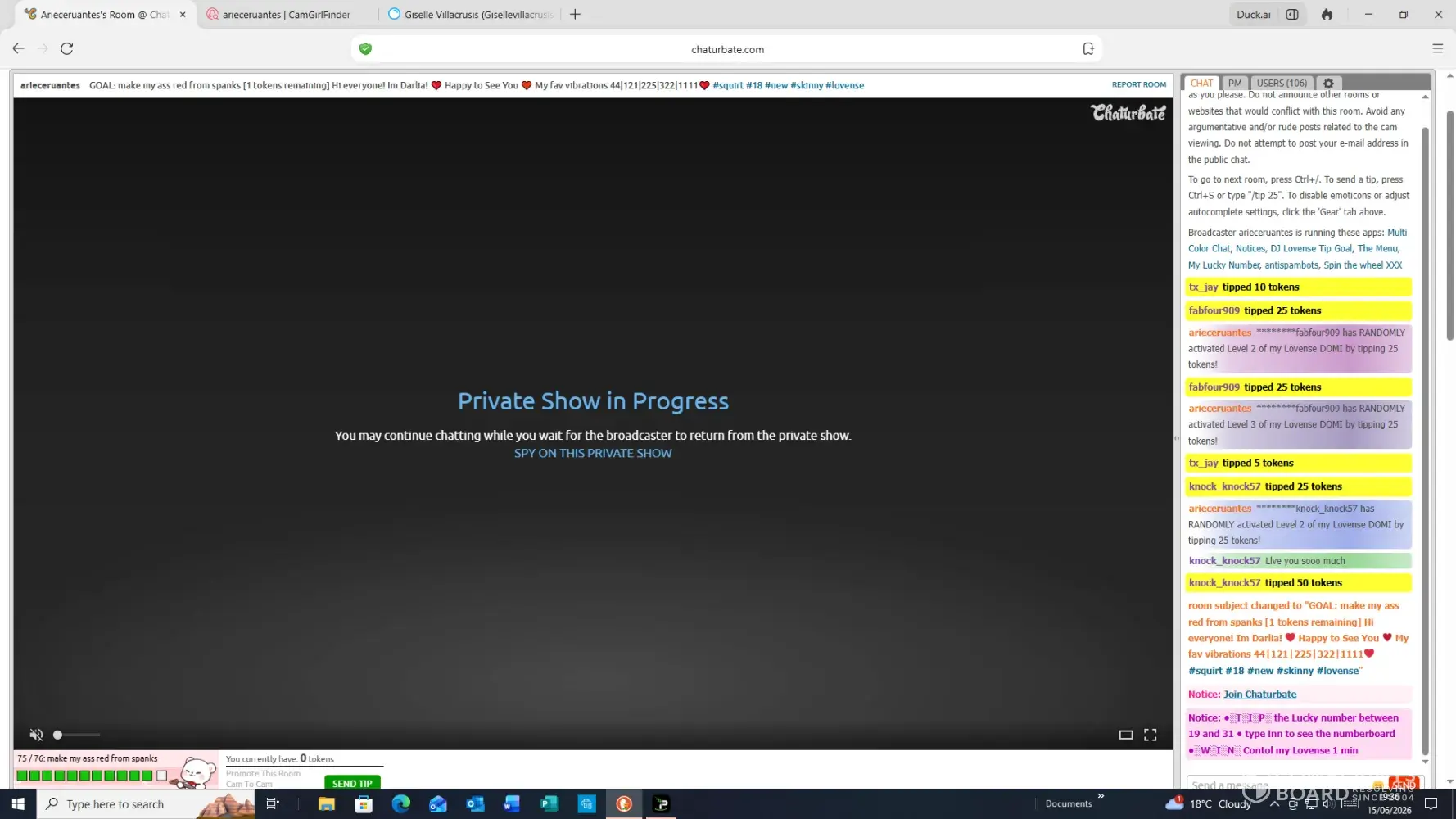Open the browser hamburger menu

(x=1437, y=49)
